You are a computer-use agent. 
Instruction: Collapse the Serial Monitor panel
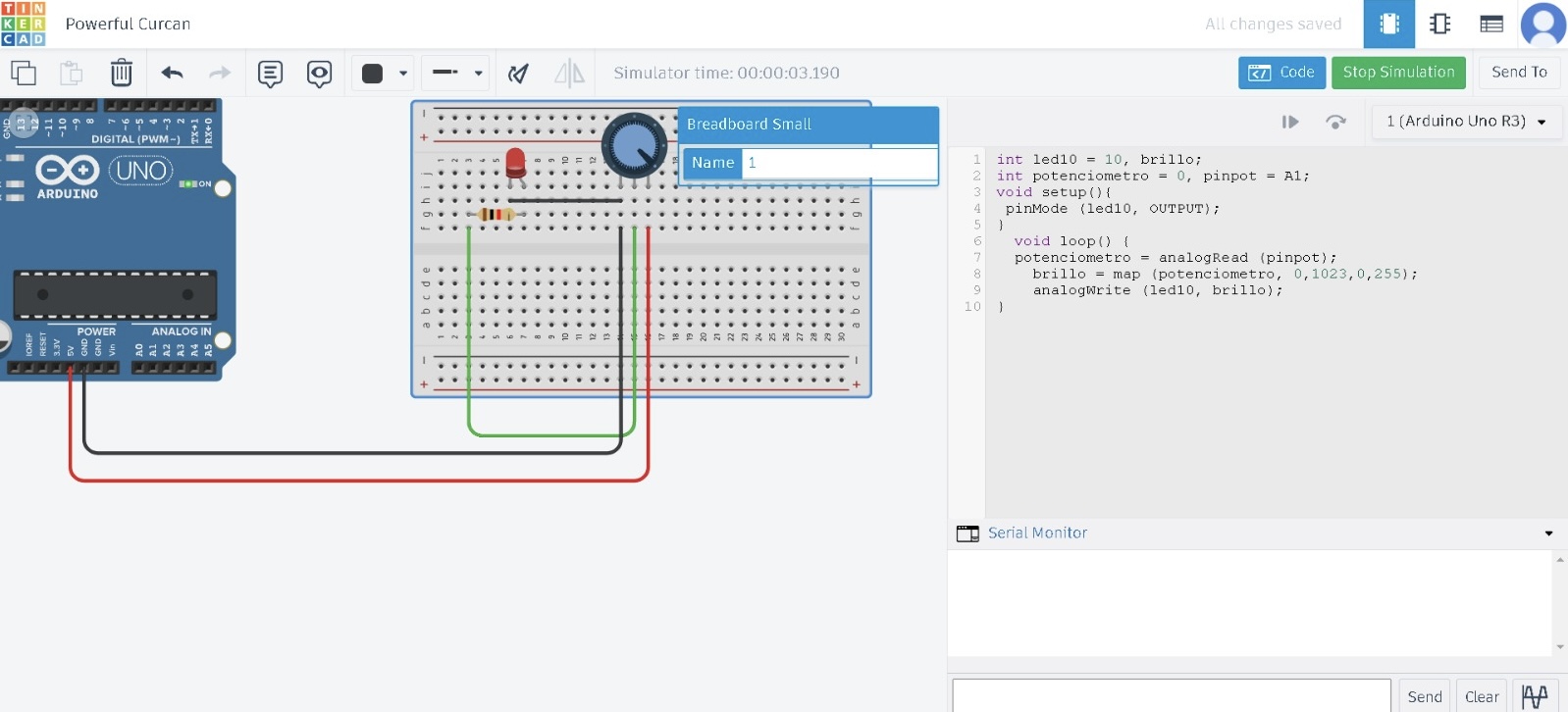click(1548, 534)
